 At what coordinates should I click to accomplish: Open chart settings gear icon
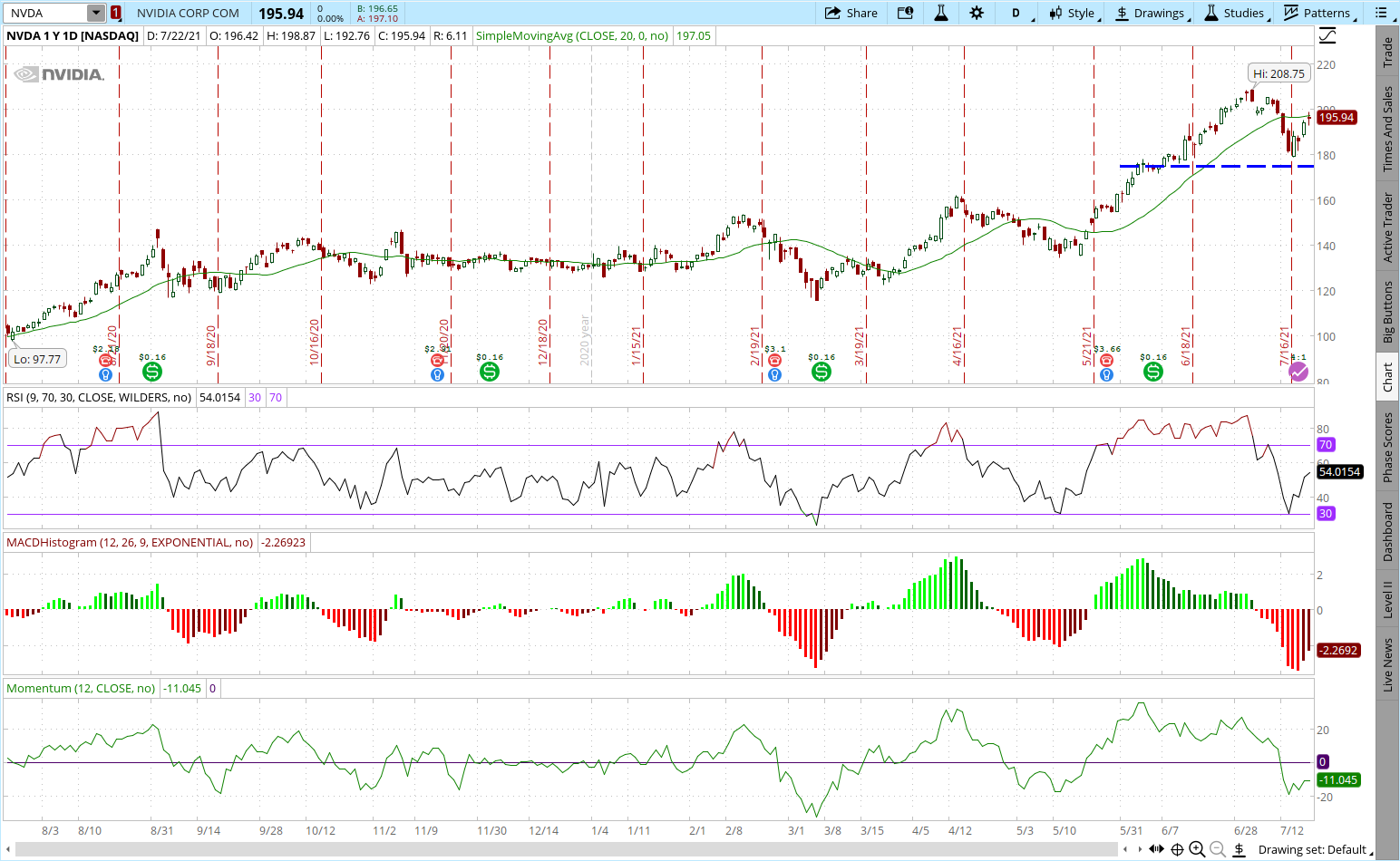(x=977, y=13)
